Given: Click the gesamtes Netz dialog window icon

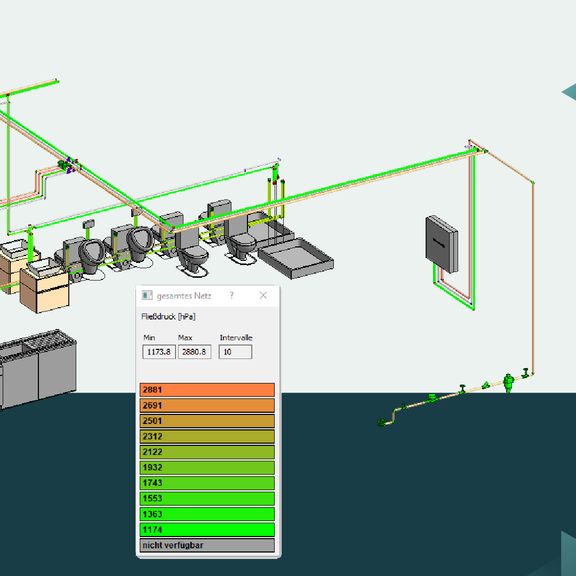Looking at the screenshot, I should [x=147, y=295].
